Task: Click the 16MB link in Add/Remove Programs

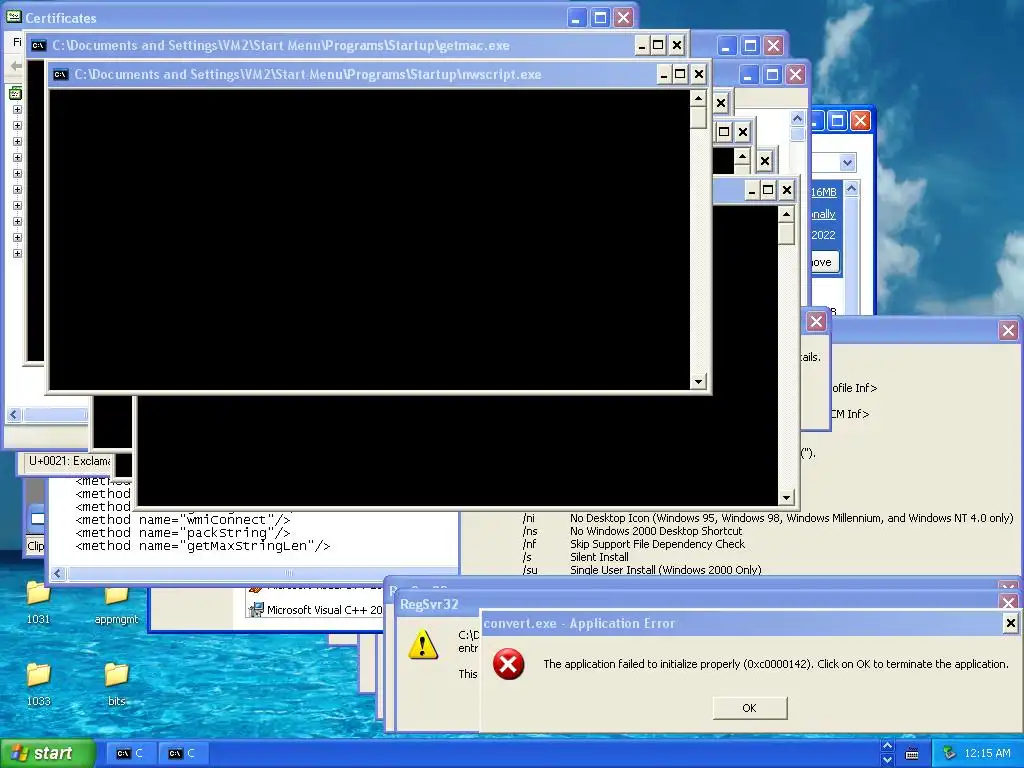Action: (824, 192)
